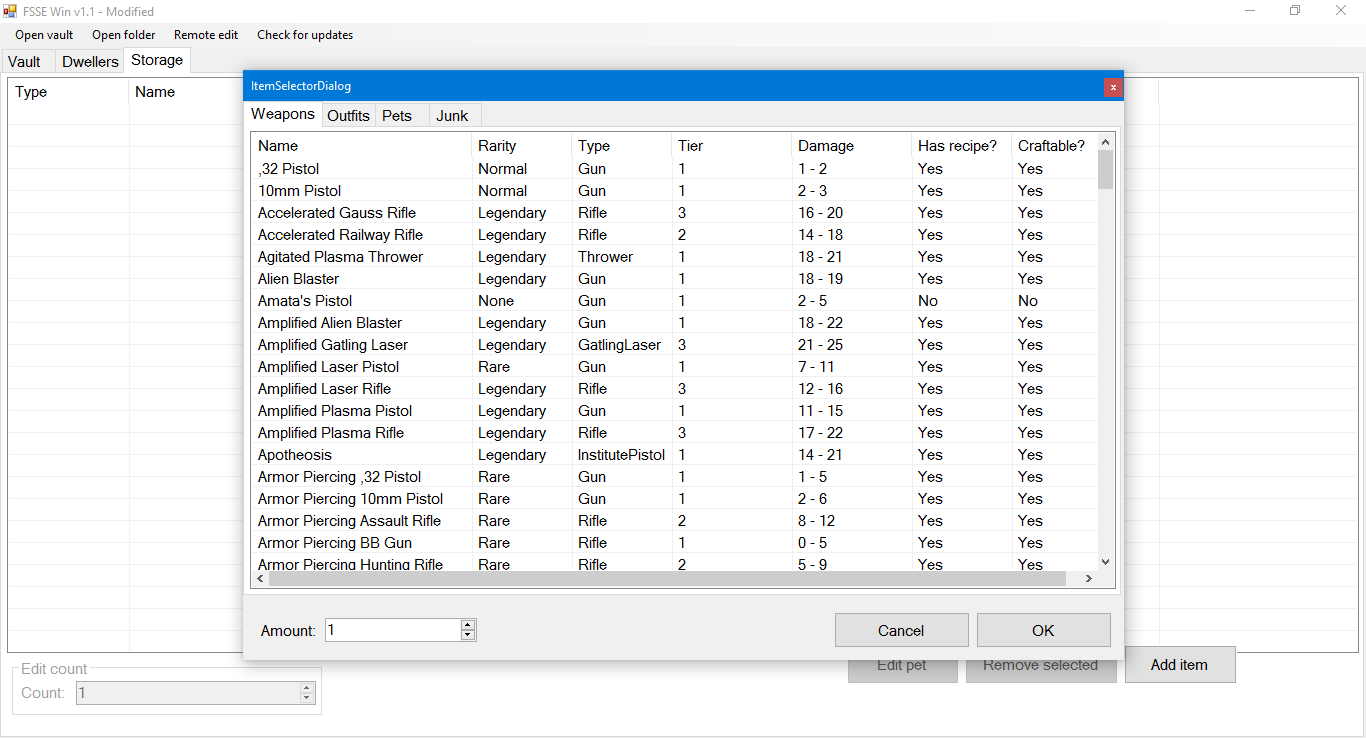Click the Thrower type cell
Image resolution: width=1366 pixels, height=738 pixels.
[605, 257]
